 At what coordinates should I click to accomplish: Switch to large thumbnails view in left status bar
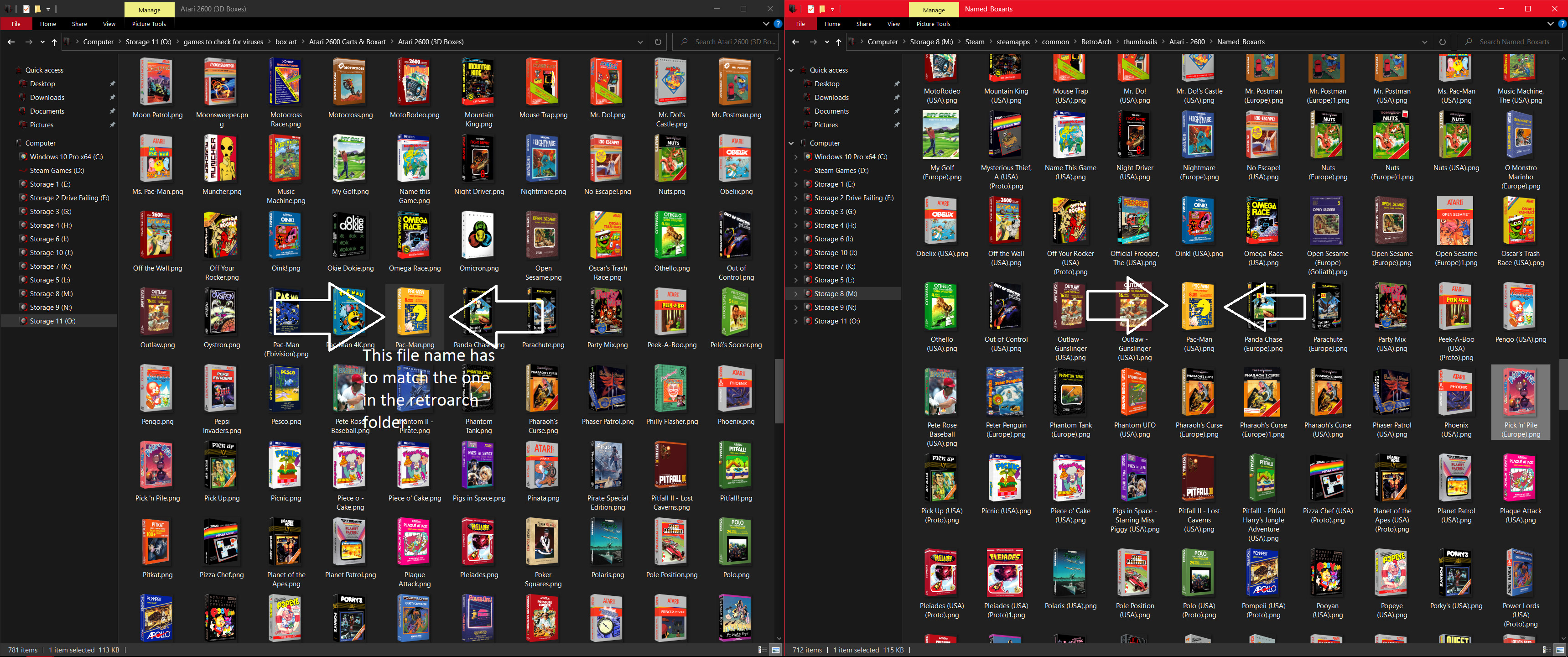775,650
